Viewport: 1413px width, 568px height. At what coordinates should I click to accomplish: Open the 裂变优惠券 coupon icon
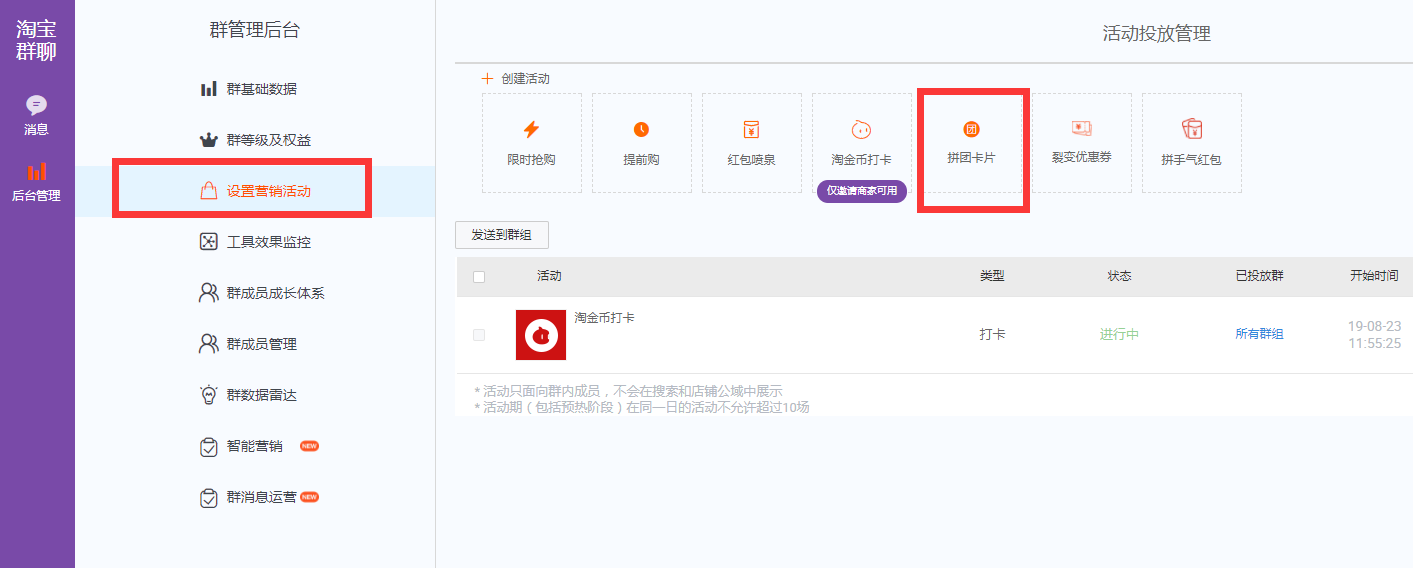[x=1081, y=128]
